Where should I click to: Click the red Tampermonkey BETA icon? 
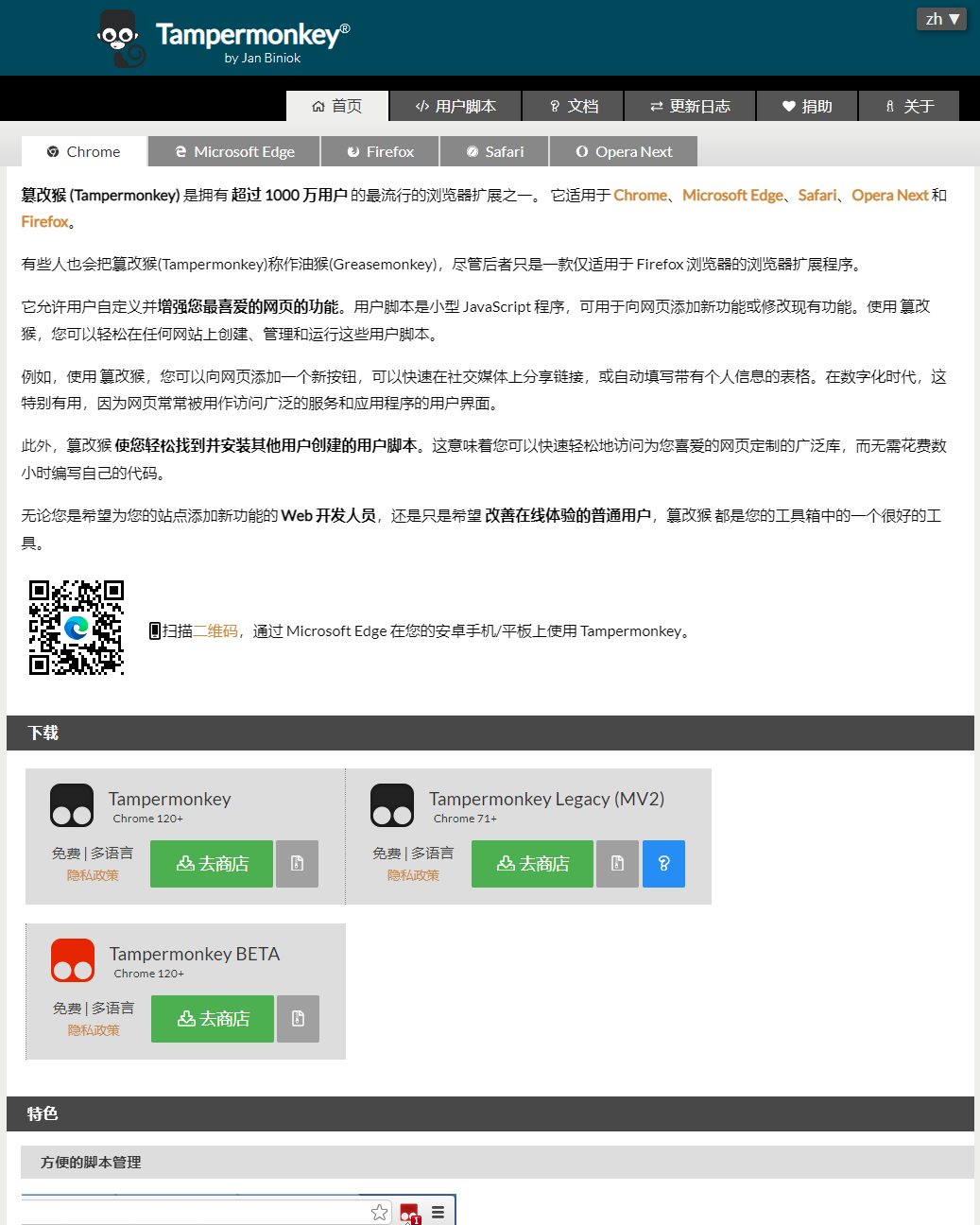pos(73,961)
